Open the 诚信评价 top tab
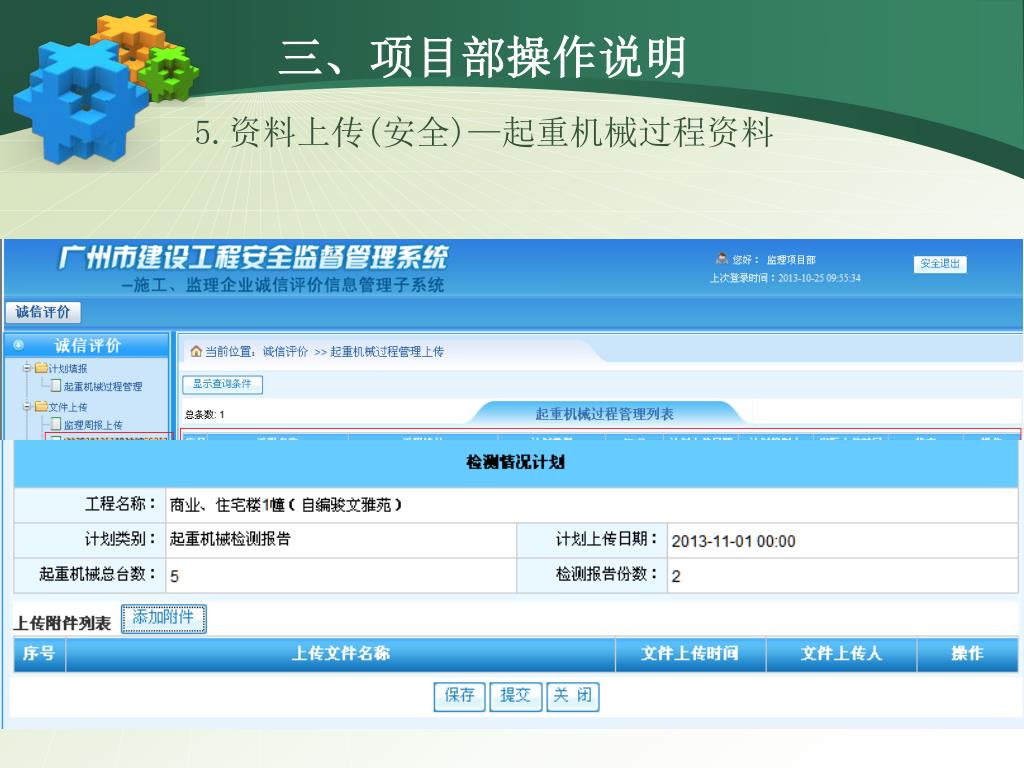 pos(43,312)
